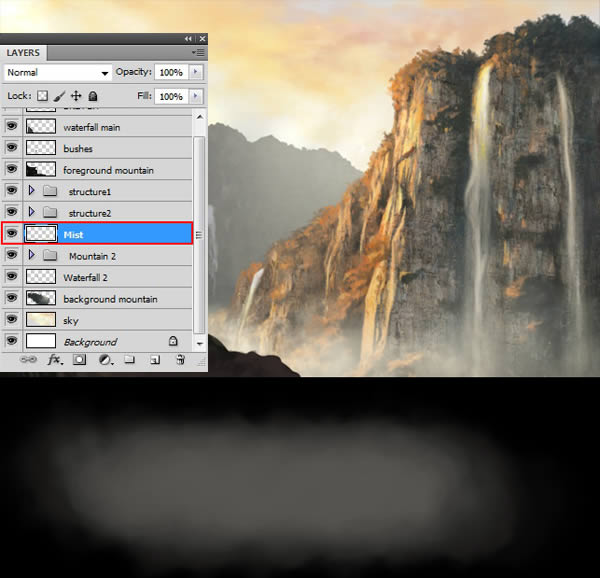The width and height of the screenshot is (600, 578).
Task: Create a new layer
Action: tap(155, 360)
